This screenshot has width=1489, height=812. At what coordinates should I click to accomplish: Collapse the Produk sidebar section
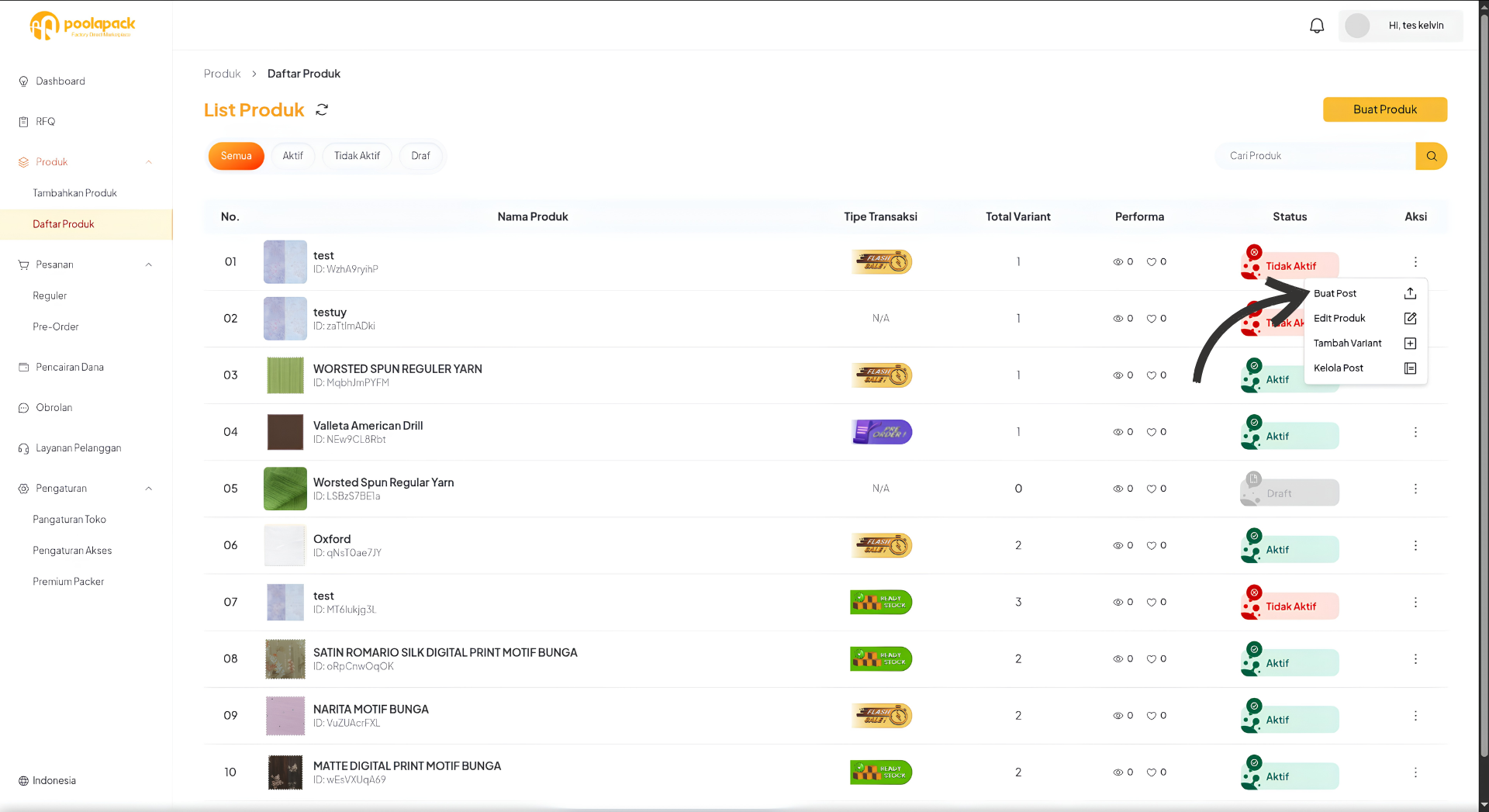tap(149, 162)
